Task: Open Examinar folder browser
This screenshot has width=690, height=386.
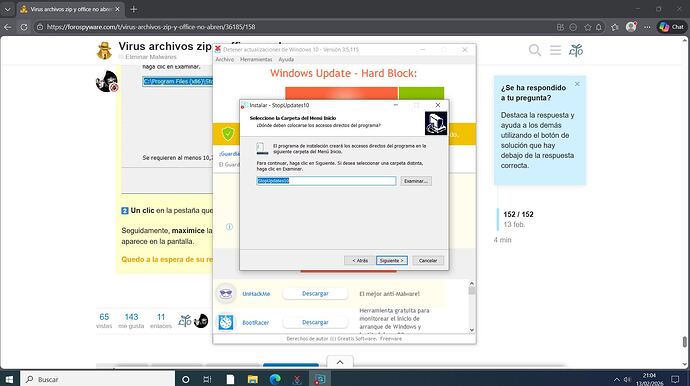Action: tap(415, 181)
